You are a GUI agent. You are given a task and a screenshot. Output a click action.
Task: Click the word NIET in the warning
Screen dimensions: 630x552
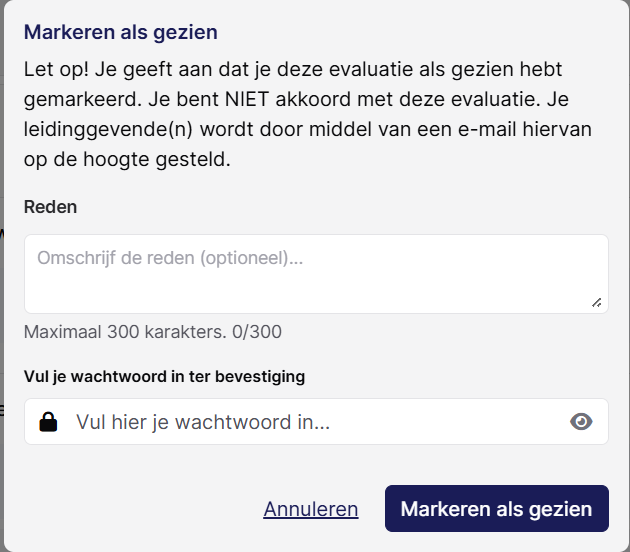pyautogui.click(x=247, y=99)
